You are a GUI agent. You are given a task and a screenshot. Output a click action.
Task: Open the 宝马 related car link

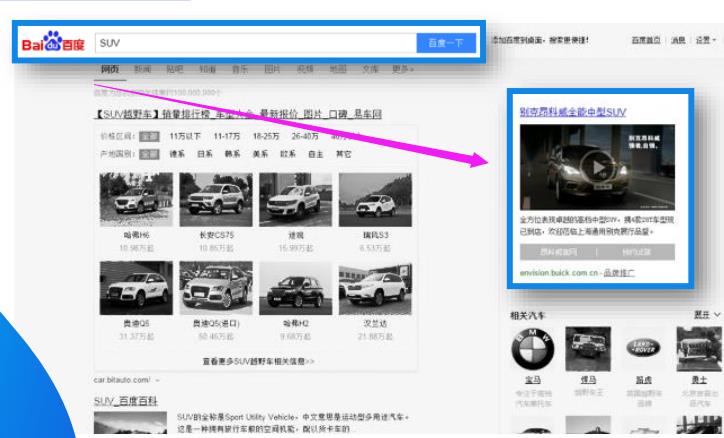[532, 379]
